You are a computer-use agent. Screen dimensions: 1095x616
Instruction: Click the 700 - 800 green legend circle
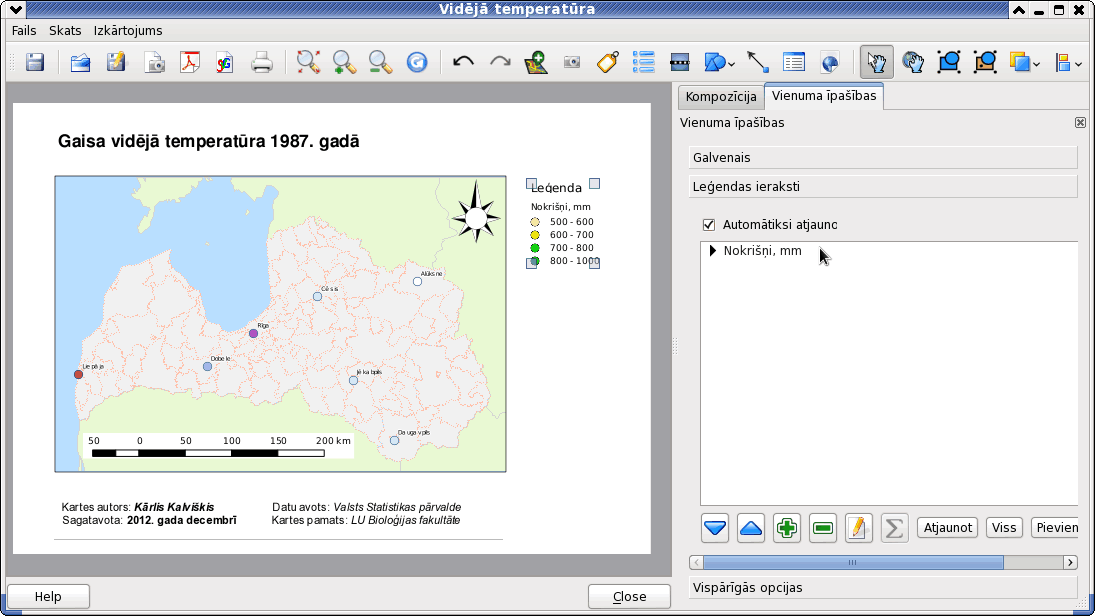[535, 248]
